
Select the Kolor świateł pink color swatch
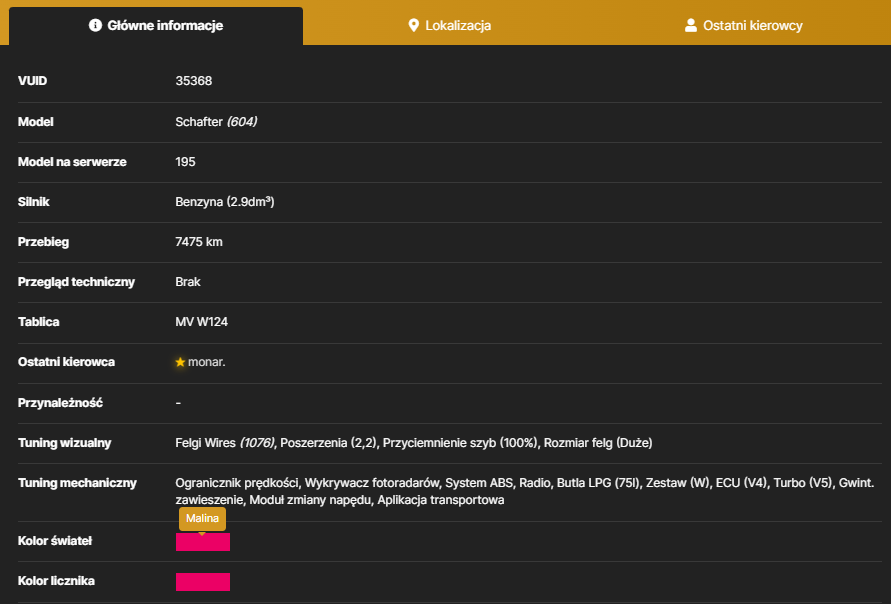(x=203, y=541)
